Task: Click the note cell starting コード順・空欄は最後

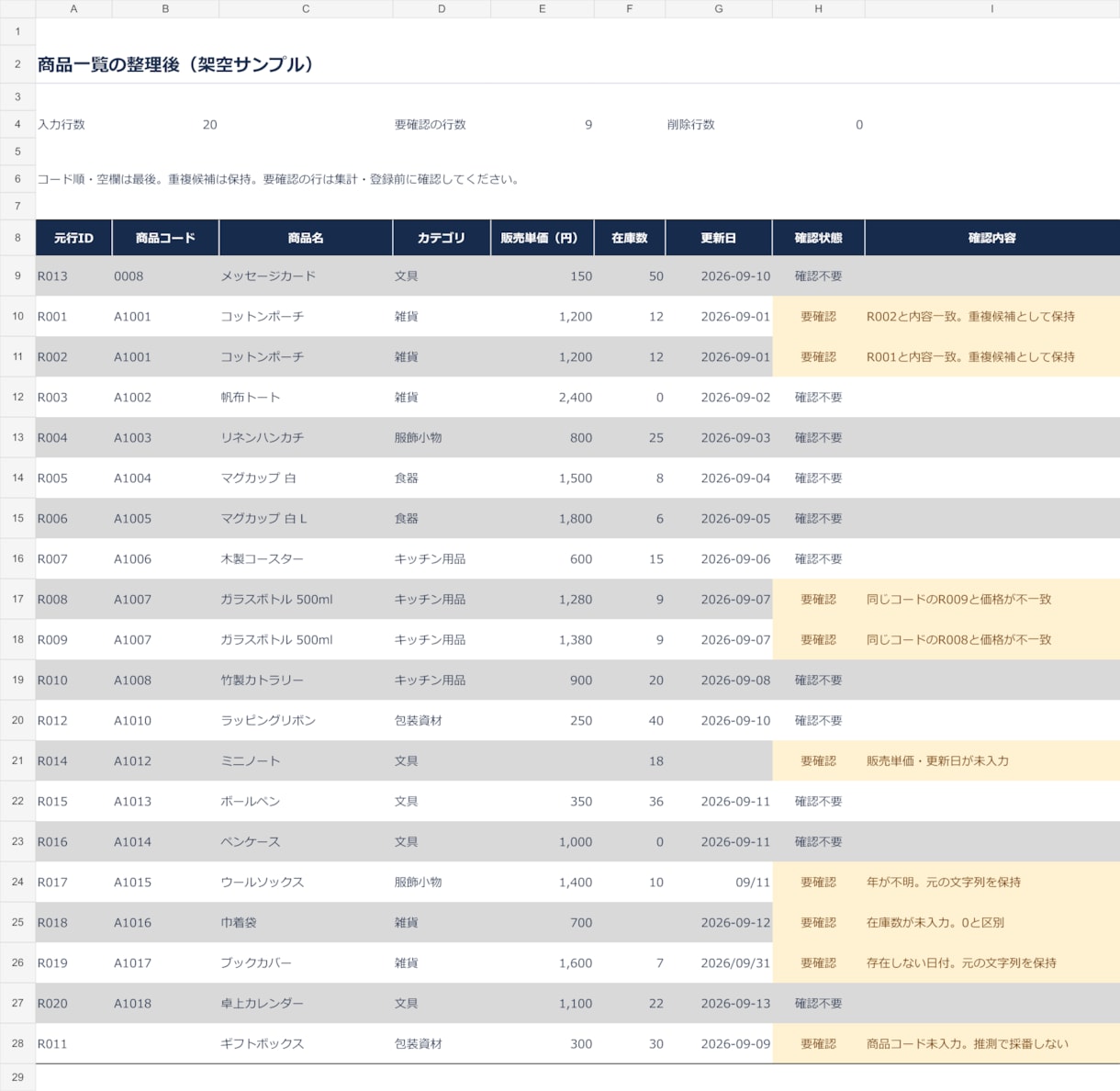Action: pos(279,179)
